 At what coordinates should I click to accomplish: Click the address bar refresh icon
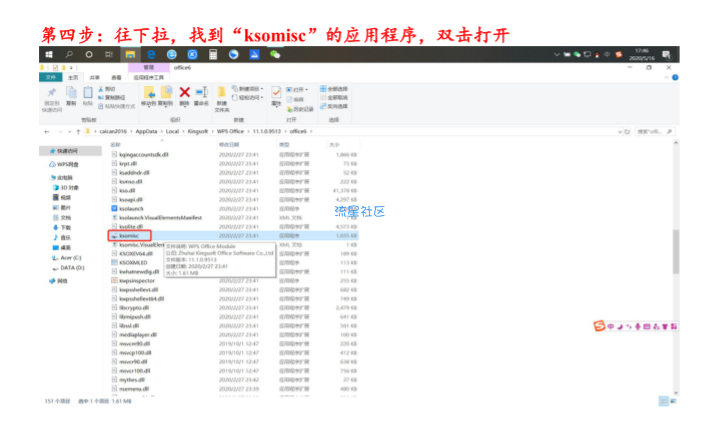point(627,132)
